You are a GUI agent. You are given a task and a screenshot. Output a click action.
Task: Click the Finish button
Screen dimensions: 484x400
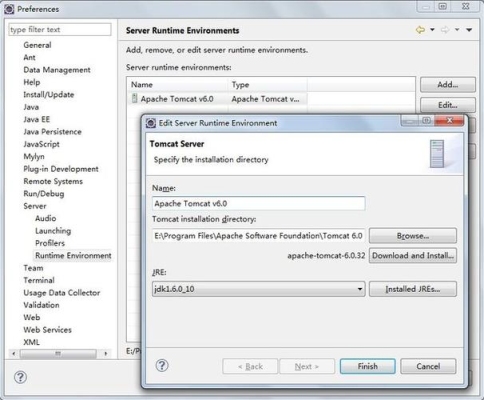[x=368, y=366]
